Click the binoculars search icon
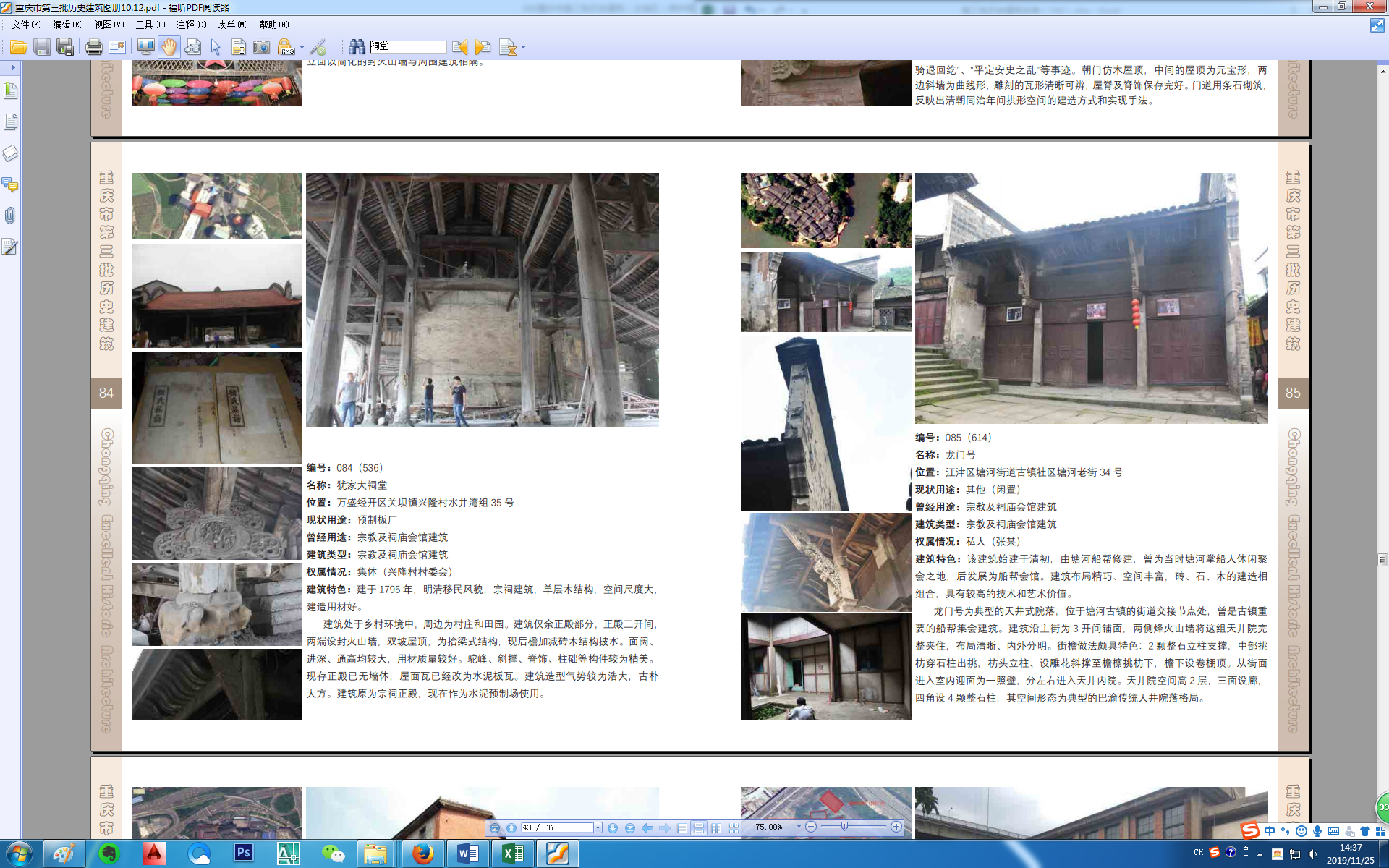The image size is (1389, 868). pyautogui.click(x=357, y=47)
